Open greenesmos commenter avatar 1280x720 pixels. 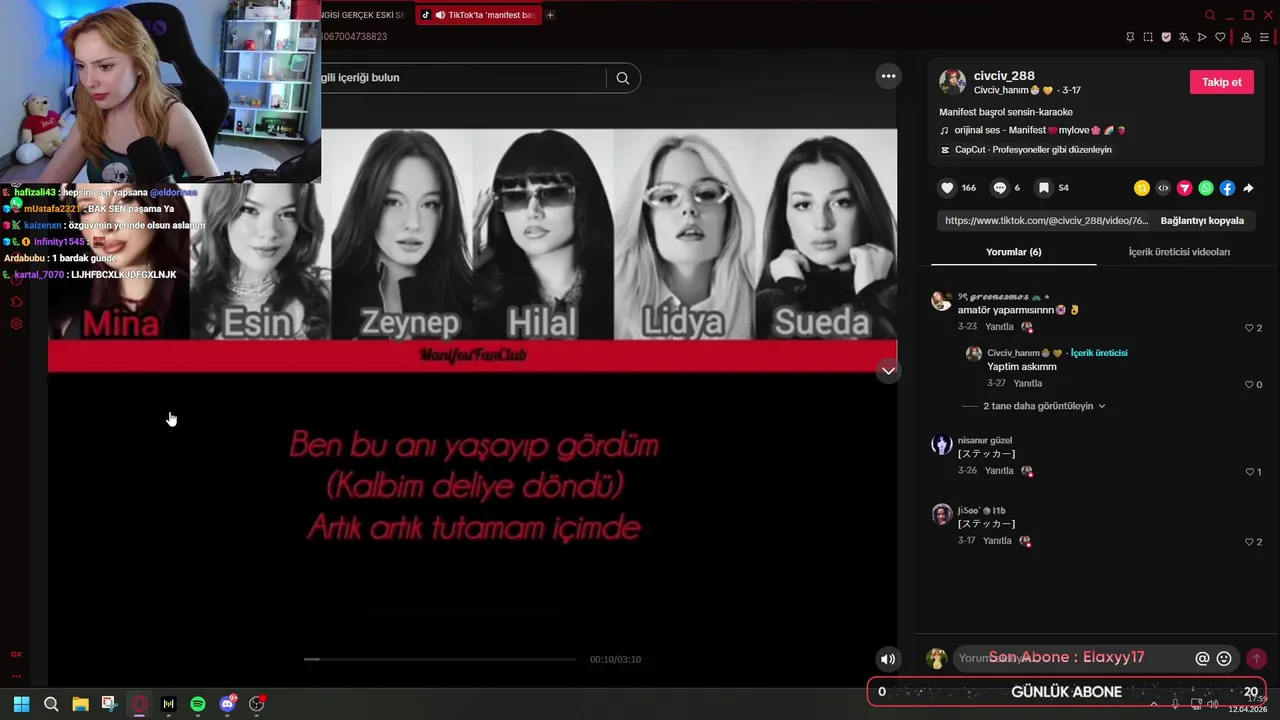pos(941,301)
